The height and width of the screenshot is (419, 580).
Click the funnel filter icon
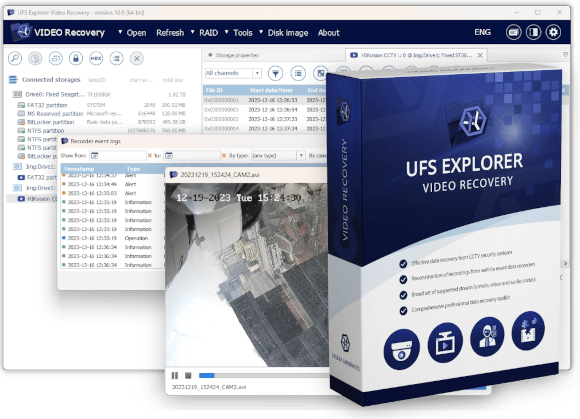click(x=275, y=73)
